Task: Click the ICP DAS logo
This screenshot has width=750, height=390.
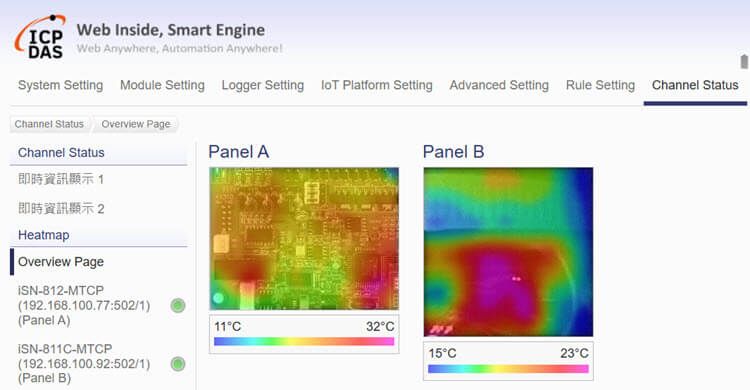Action: click(x=40, y=37)
